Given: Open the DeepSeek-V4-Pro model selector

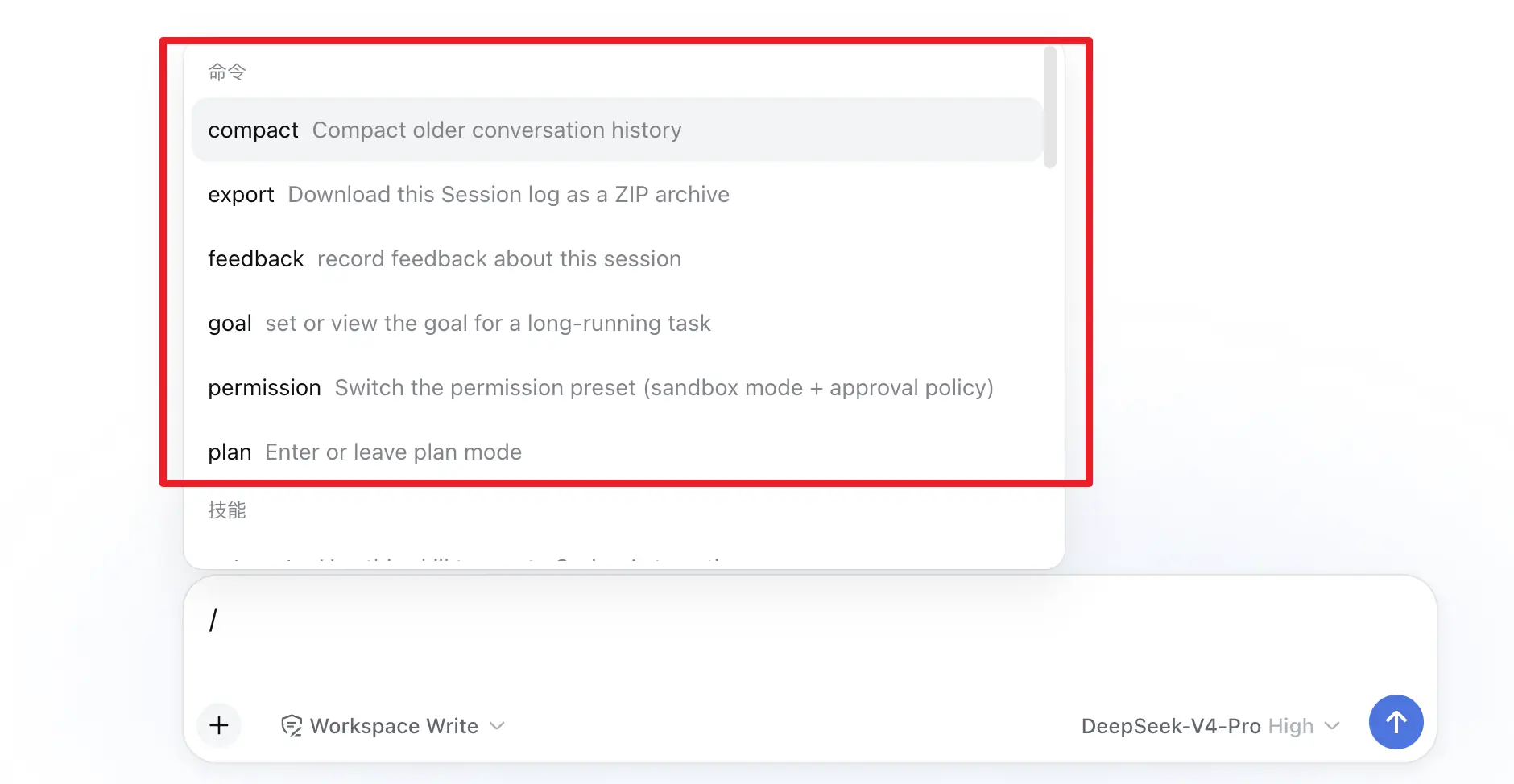Looking at the screenshot, I should point(1170,726).
